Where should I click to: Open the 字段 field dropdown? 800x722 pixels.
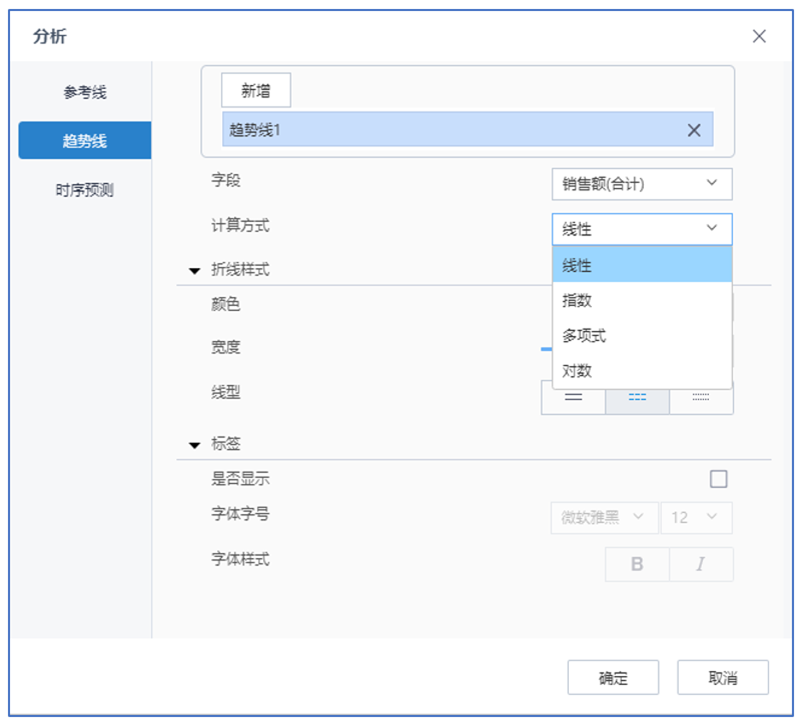[x=641, y=184]
